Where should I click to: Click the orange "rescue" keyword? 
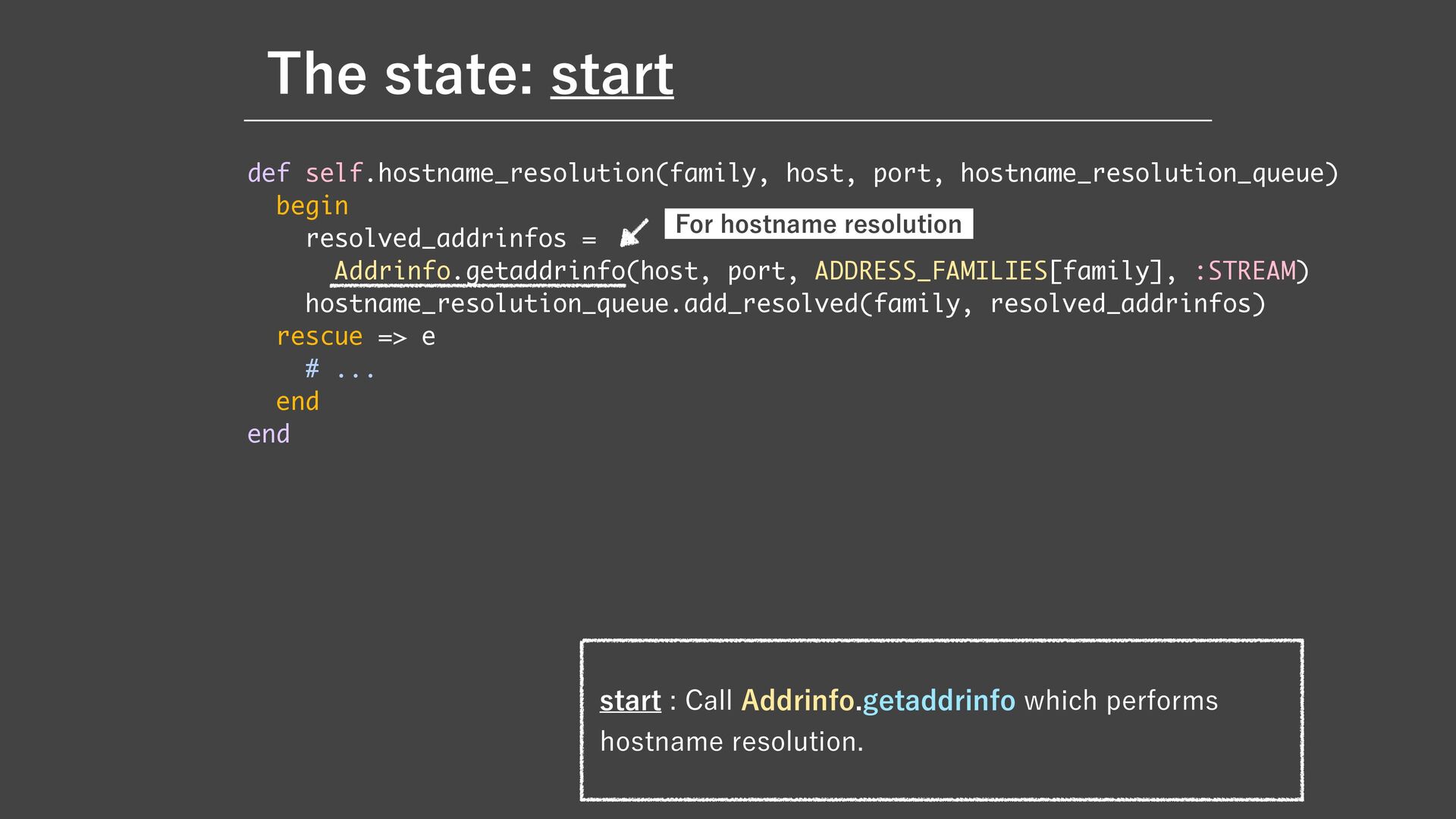[319, 337]
